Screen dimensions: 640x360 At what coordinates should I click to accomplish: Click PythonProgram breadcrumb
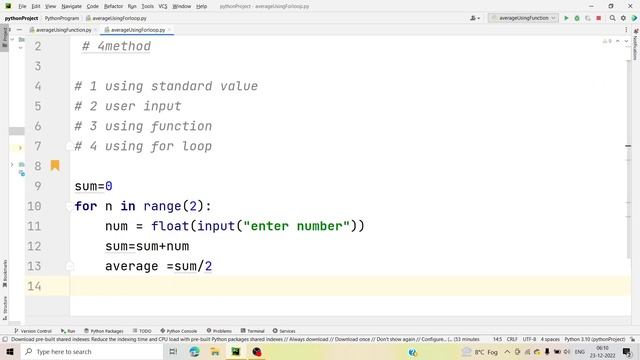point(62,18)
